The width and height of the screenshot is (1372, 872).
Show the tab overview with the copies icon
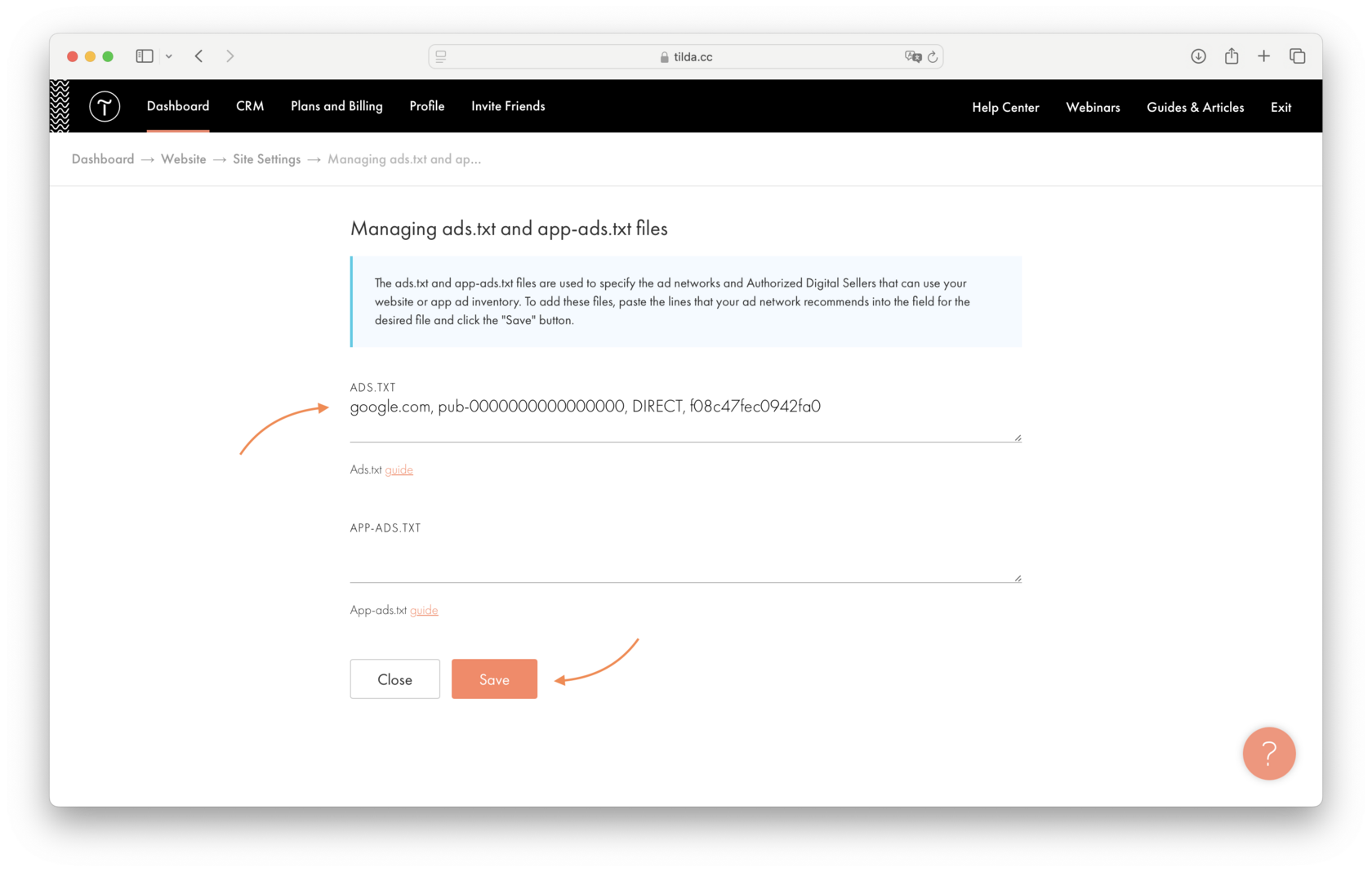click(1297, 56)
